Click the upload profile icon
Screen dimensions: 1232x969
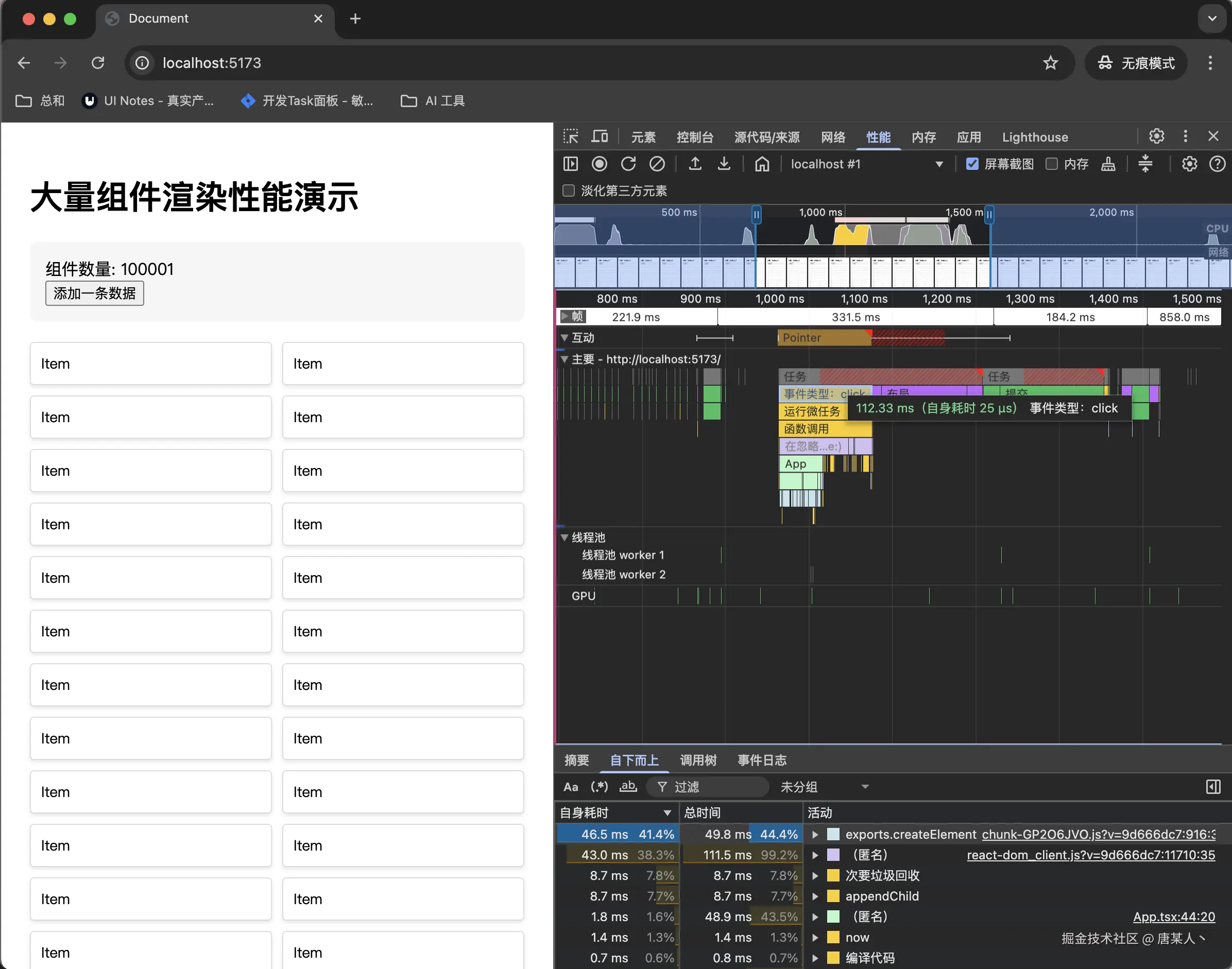pyautogui.click(x=695, y=164)
